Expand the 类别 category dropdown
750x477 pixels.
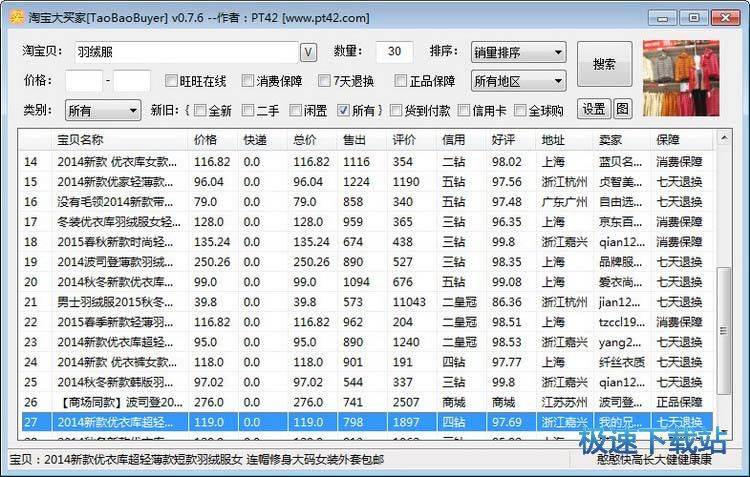pos(103,110)
